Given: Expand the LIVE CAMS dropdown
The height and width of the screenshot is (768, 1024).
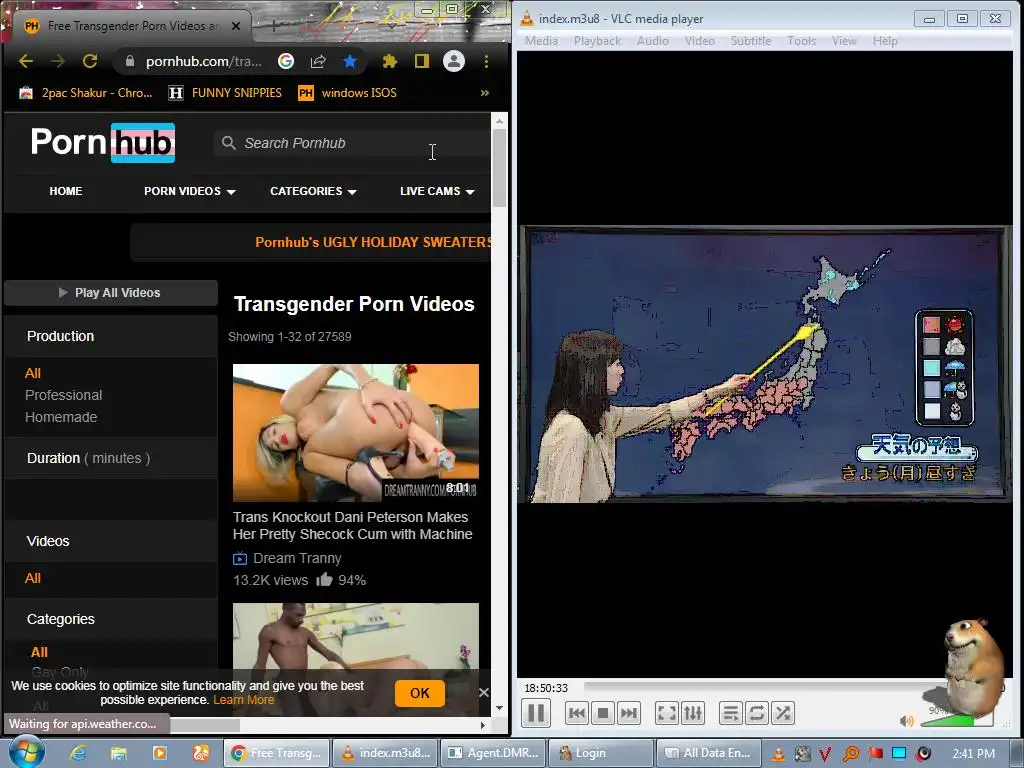Looking at the screenshot, I should click(437, 191).
